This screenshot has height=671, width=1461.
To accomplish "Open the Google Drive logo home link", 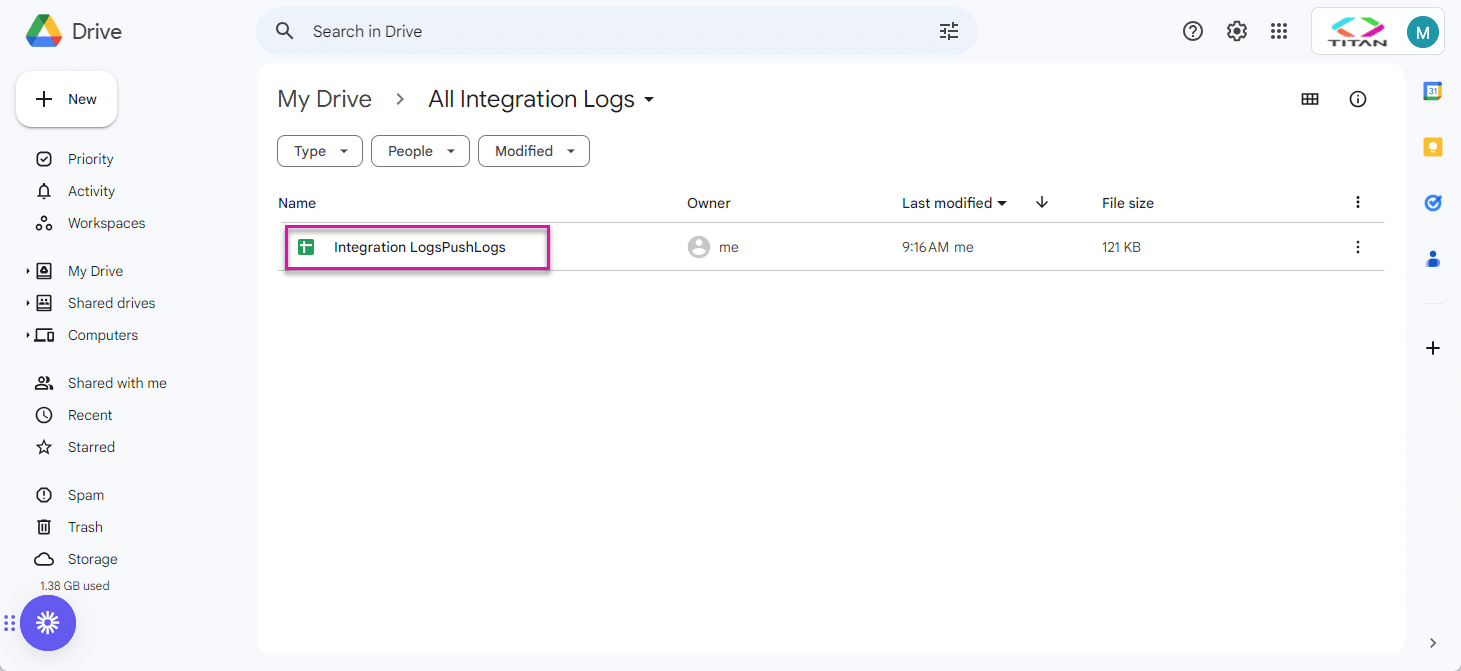I will pyautogui.click(x=74, y=31).
